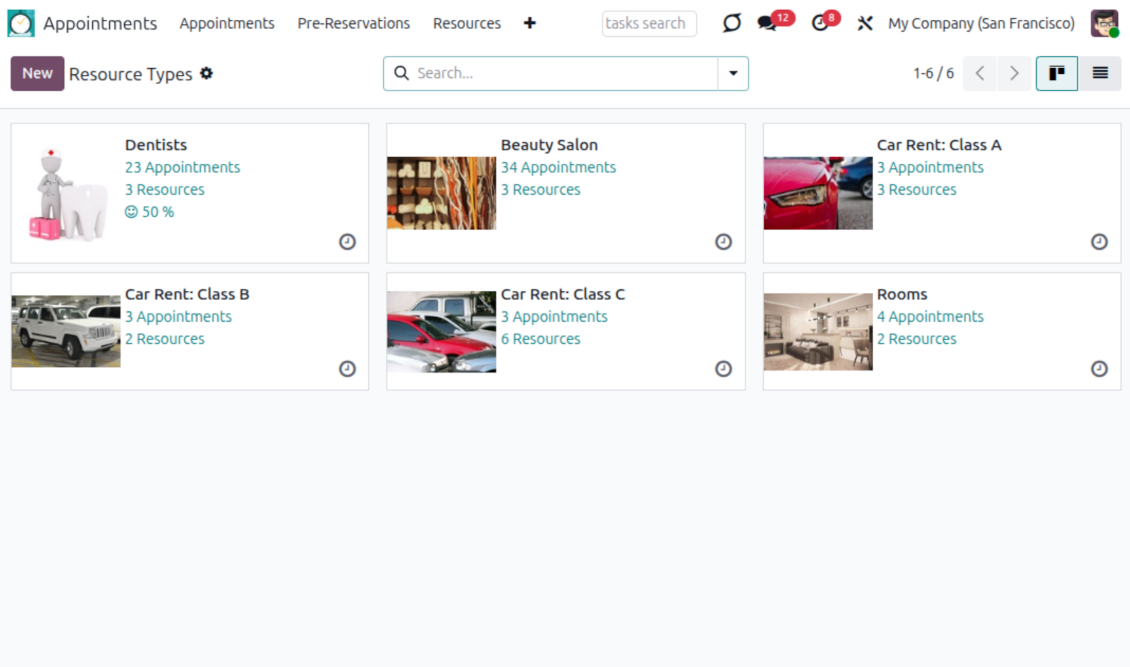Click the Resource Types gear settings icon
The image size is (1130, 667).
pyautogui.click(x=207, y=73)
